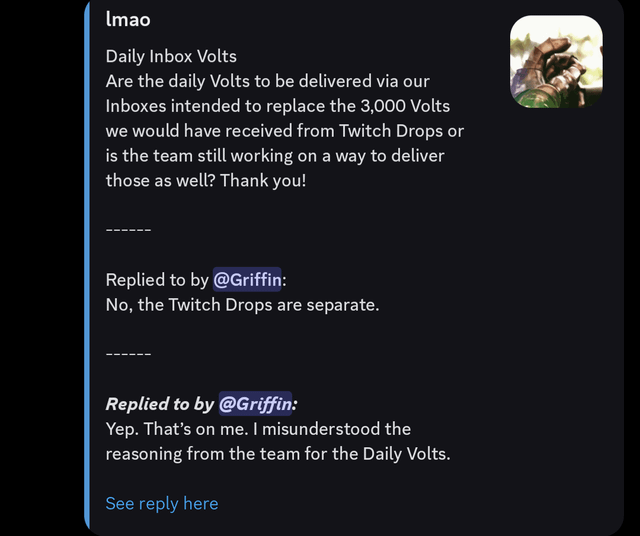Viewport: 640px width, 536px height.
Task: Click the "reasoning from the team" line
Action: tap(278, 454)
